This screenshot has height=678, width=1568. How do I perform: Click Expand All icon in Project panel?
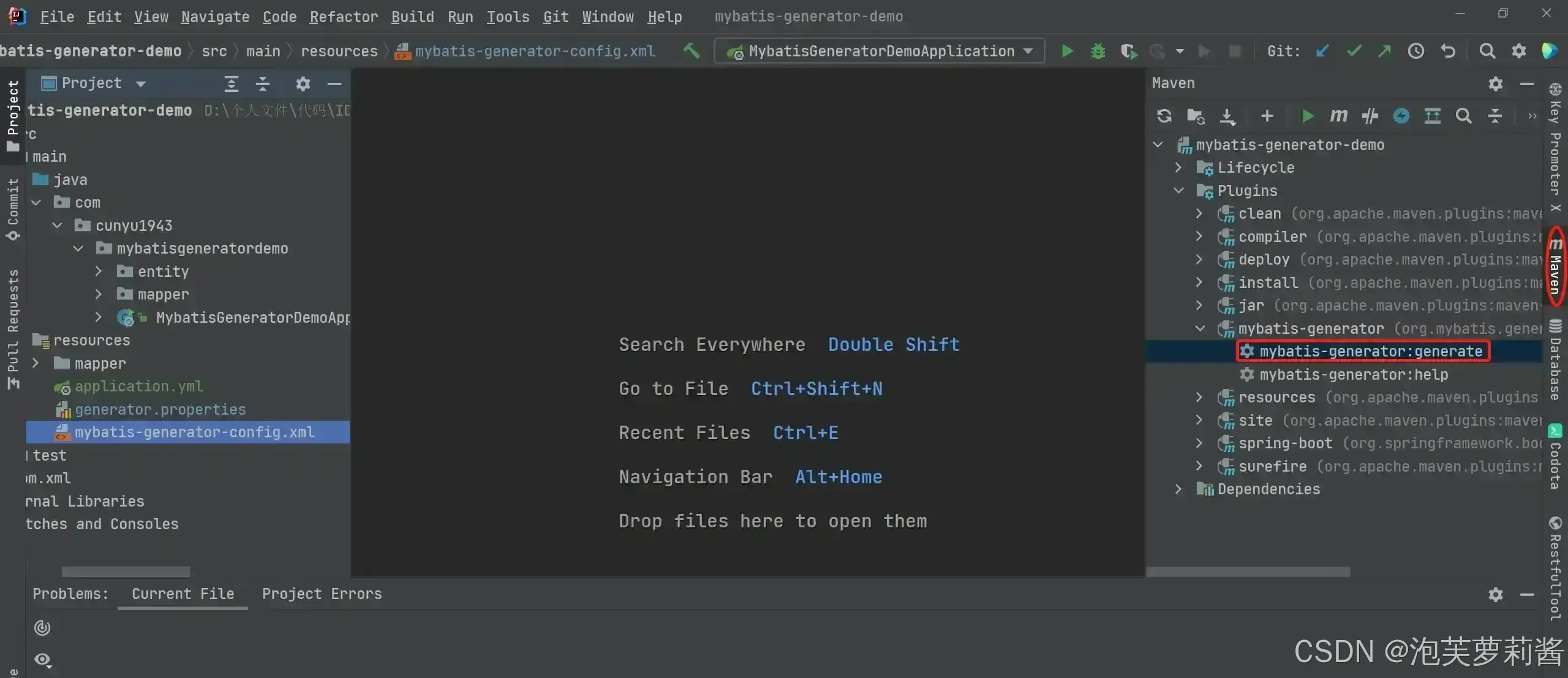coord(231,83)
